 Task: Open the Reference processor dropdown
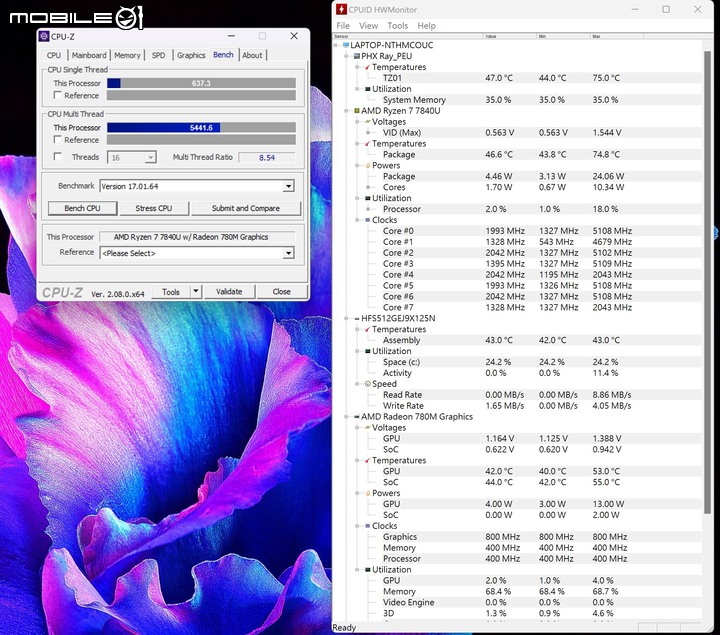288,253
